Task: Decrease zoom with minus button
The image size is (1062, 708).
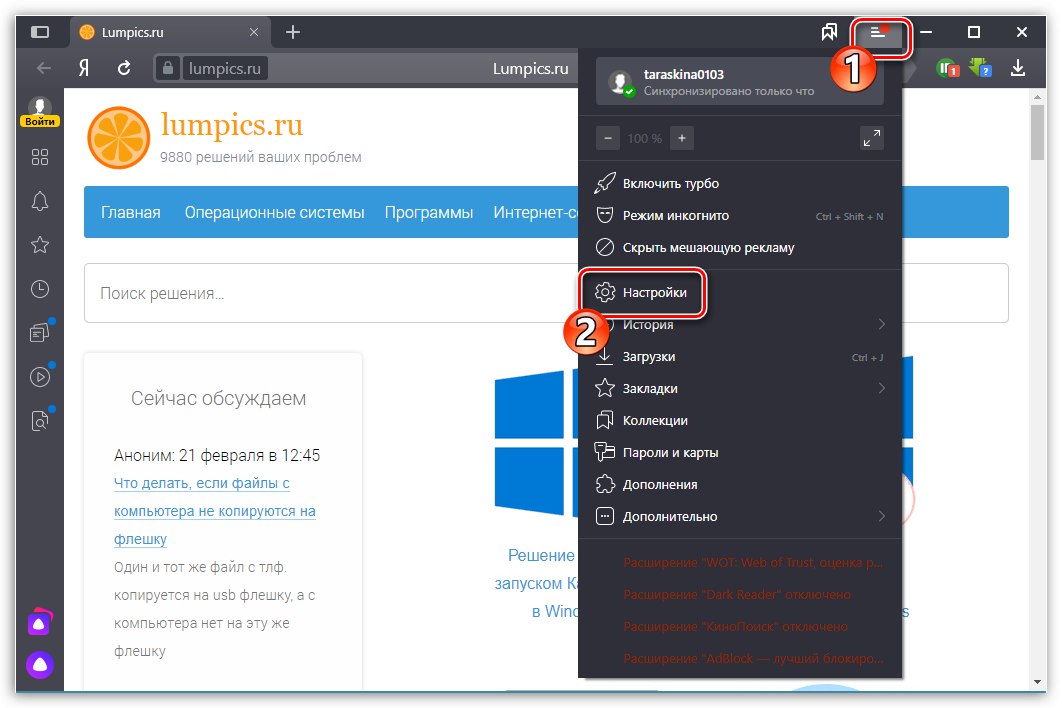Action: pos(608,138)
